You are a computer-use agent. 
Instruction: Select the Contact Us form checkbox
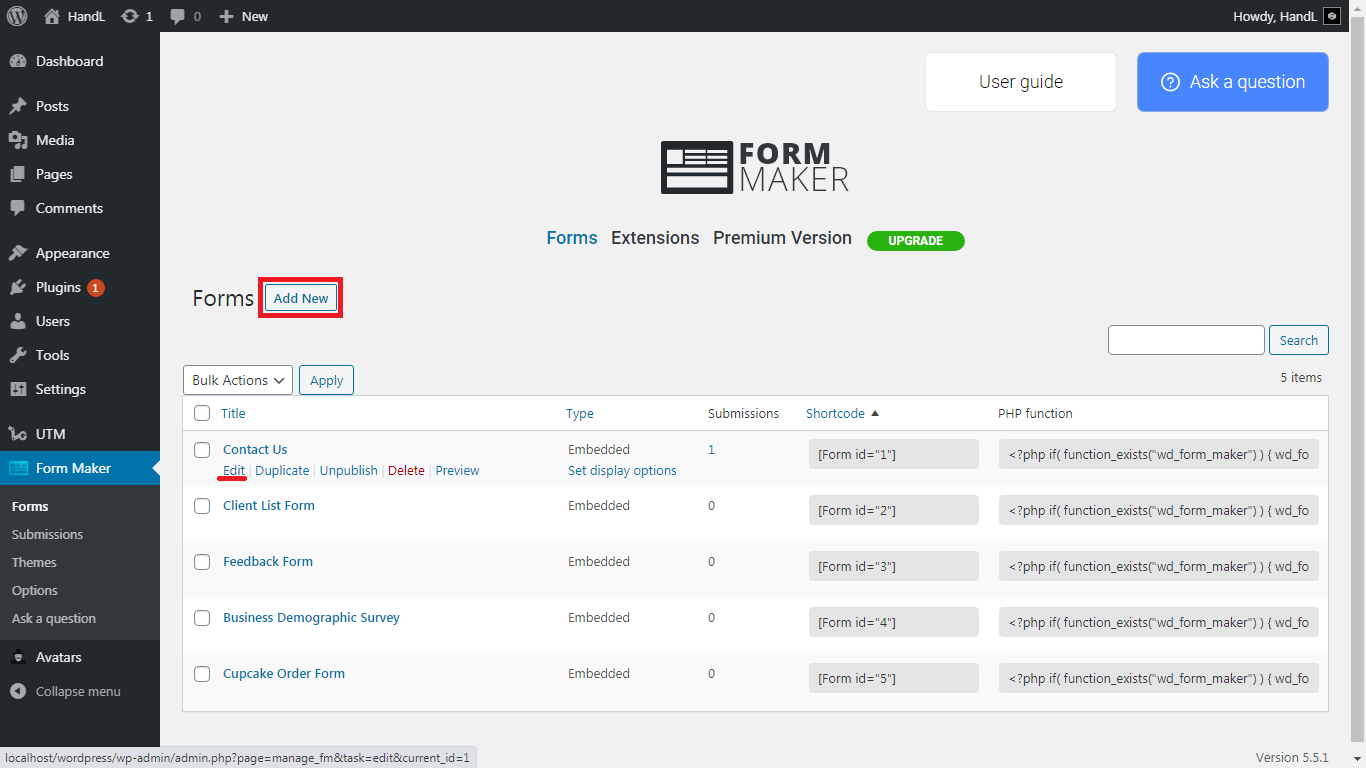click(202, 450)
